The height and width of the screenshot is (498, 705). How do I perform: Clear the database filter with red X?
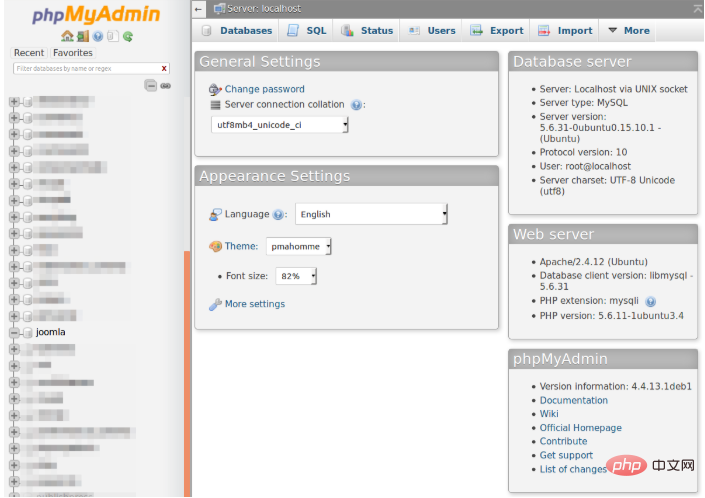tap(164, 68)
